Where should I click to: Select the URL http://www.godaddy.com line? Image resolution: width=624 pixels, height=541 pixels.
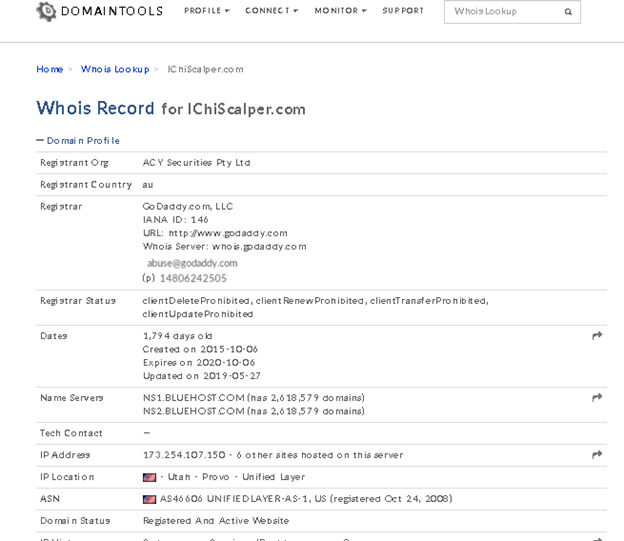click(215, 233)
